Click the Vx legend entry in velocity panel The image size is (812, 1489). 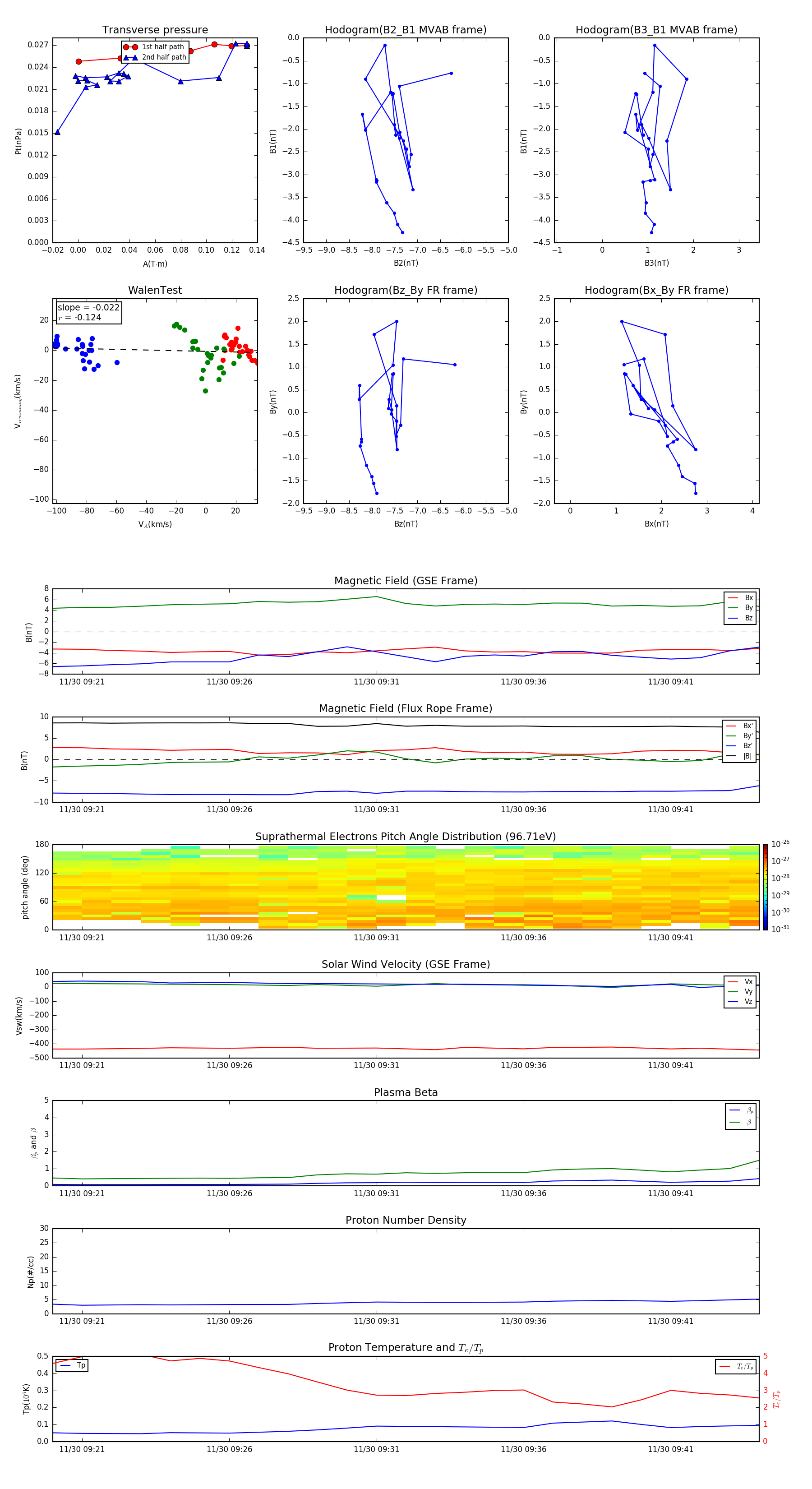click(x=740, y=981)
